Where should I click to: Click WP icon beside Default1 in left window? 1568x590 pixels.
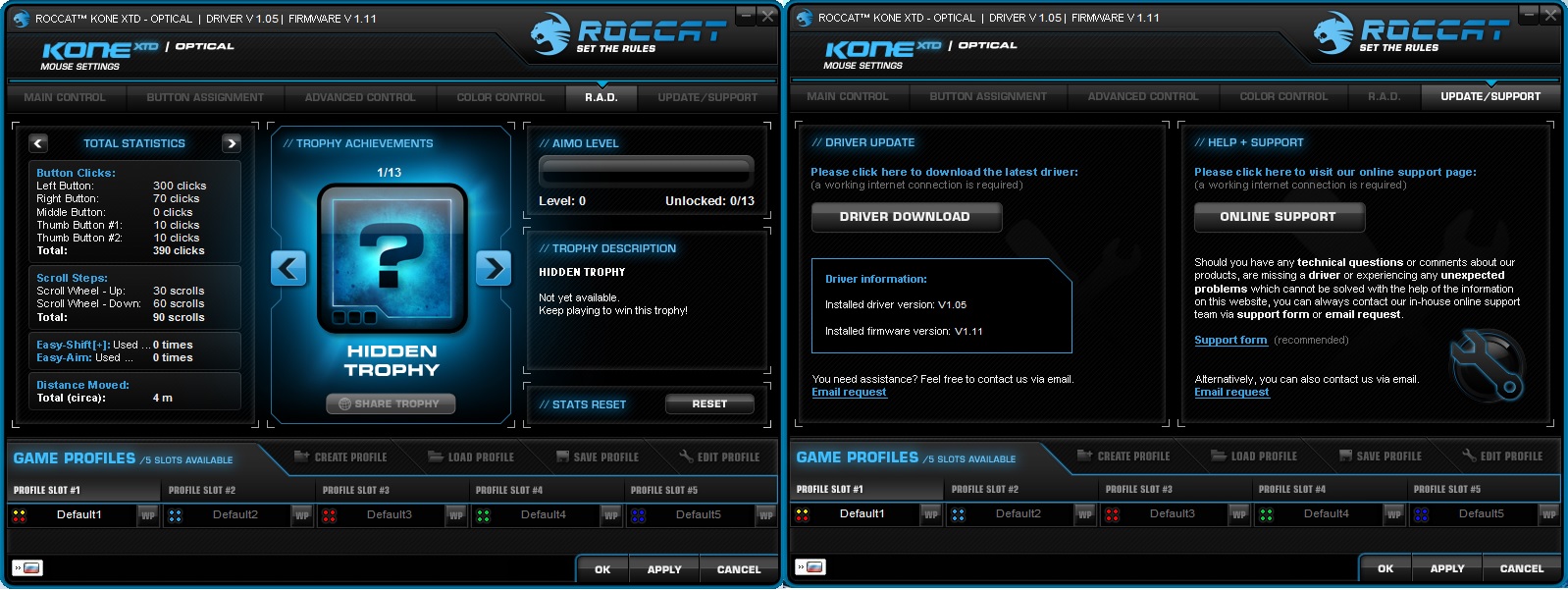148,514
